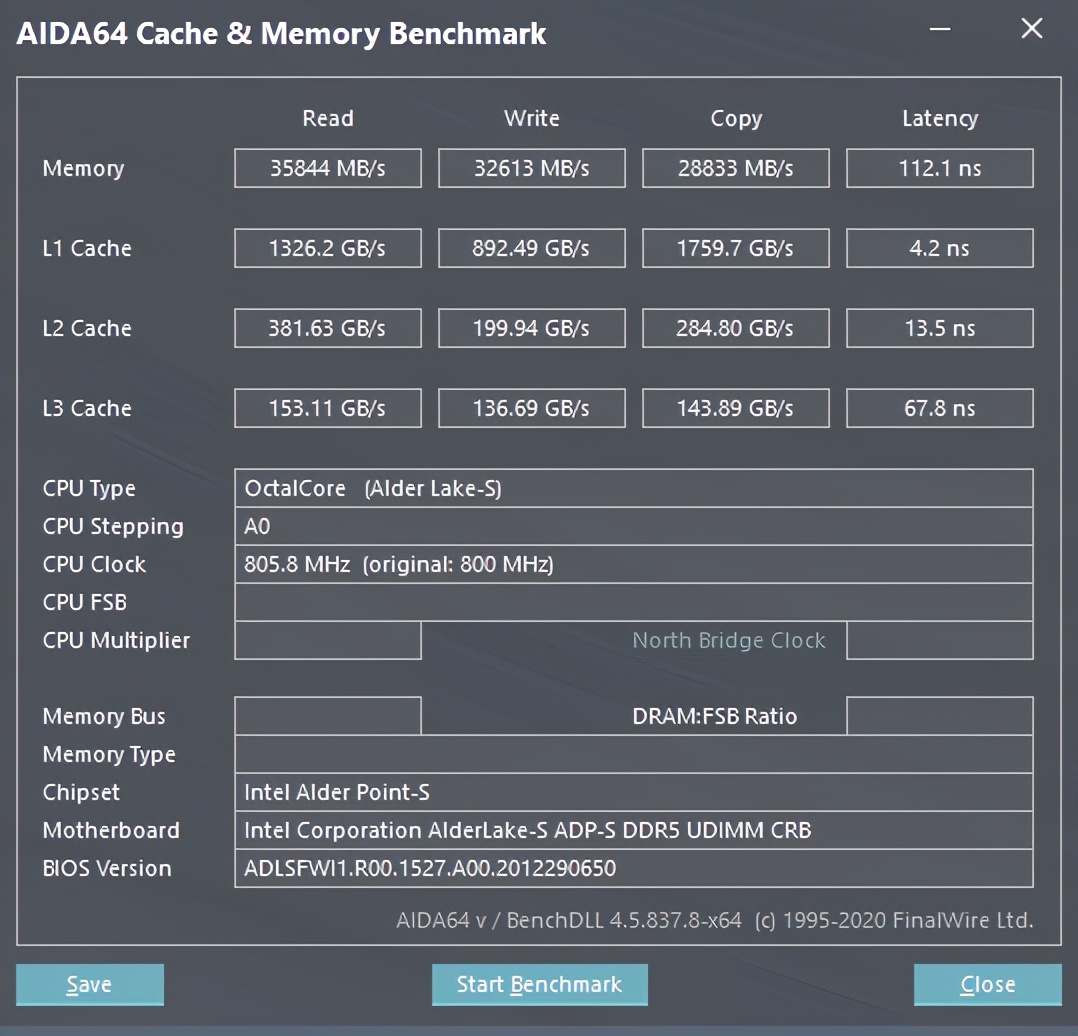Viewport: 1078px width, 1036px height.
Task: Select the CPU Stepping field showing A0
Action: (x=633, y=526)
